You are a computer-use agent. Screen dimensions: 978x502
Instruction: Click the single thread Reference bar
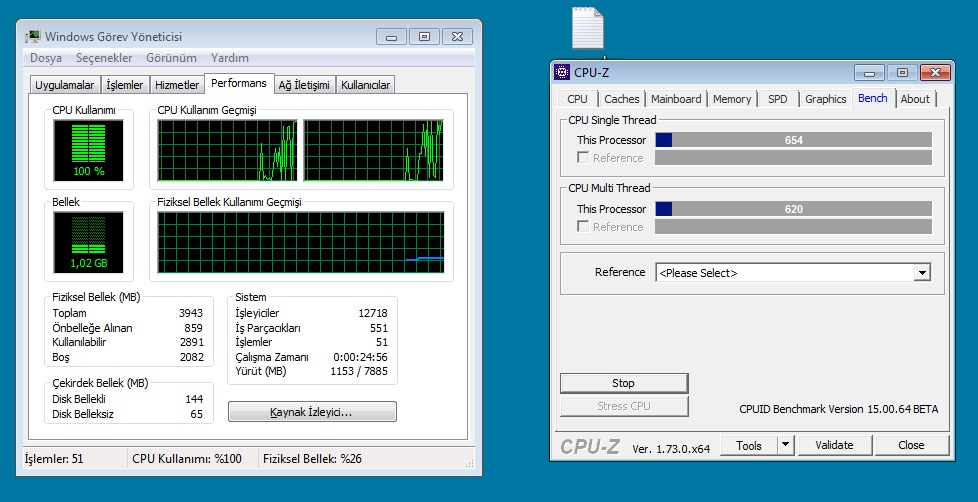click(793, 158)
